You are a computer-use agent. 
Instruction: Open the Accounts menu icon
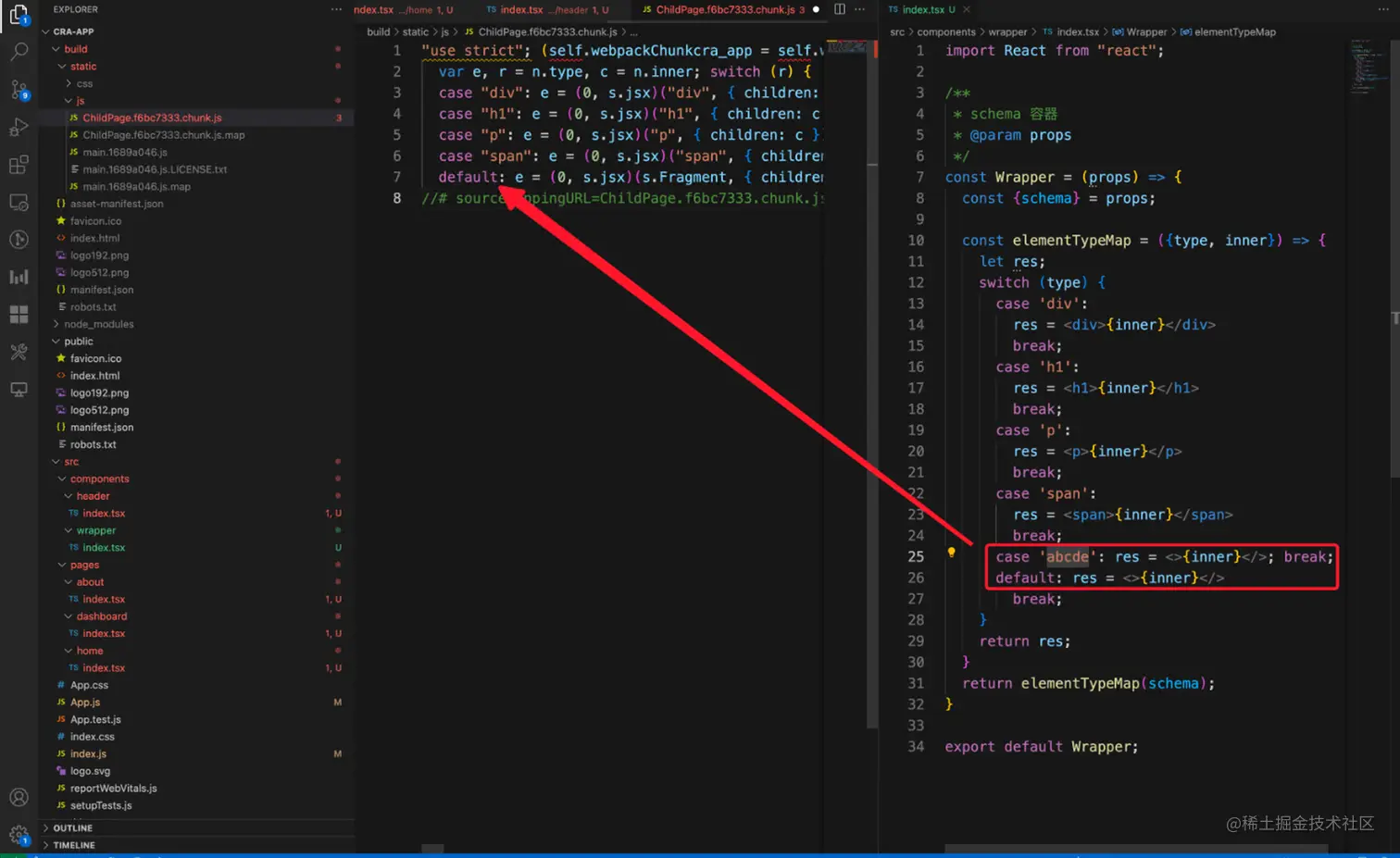[x=19, y=797]
